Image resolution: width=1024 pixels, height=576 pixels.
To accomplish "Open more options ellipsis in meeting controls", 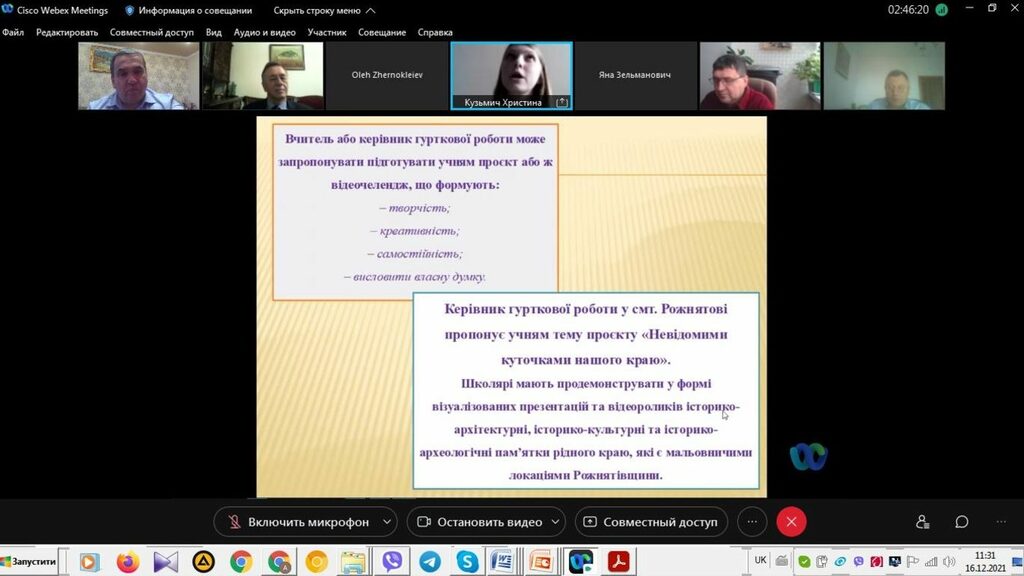I will tap(752, 522).
